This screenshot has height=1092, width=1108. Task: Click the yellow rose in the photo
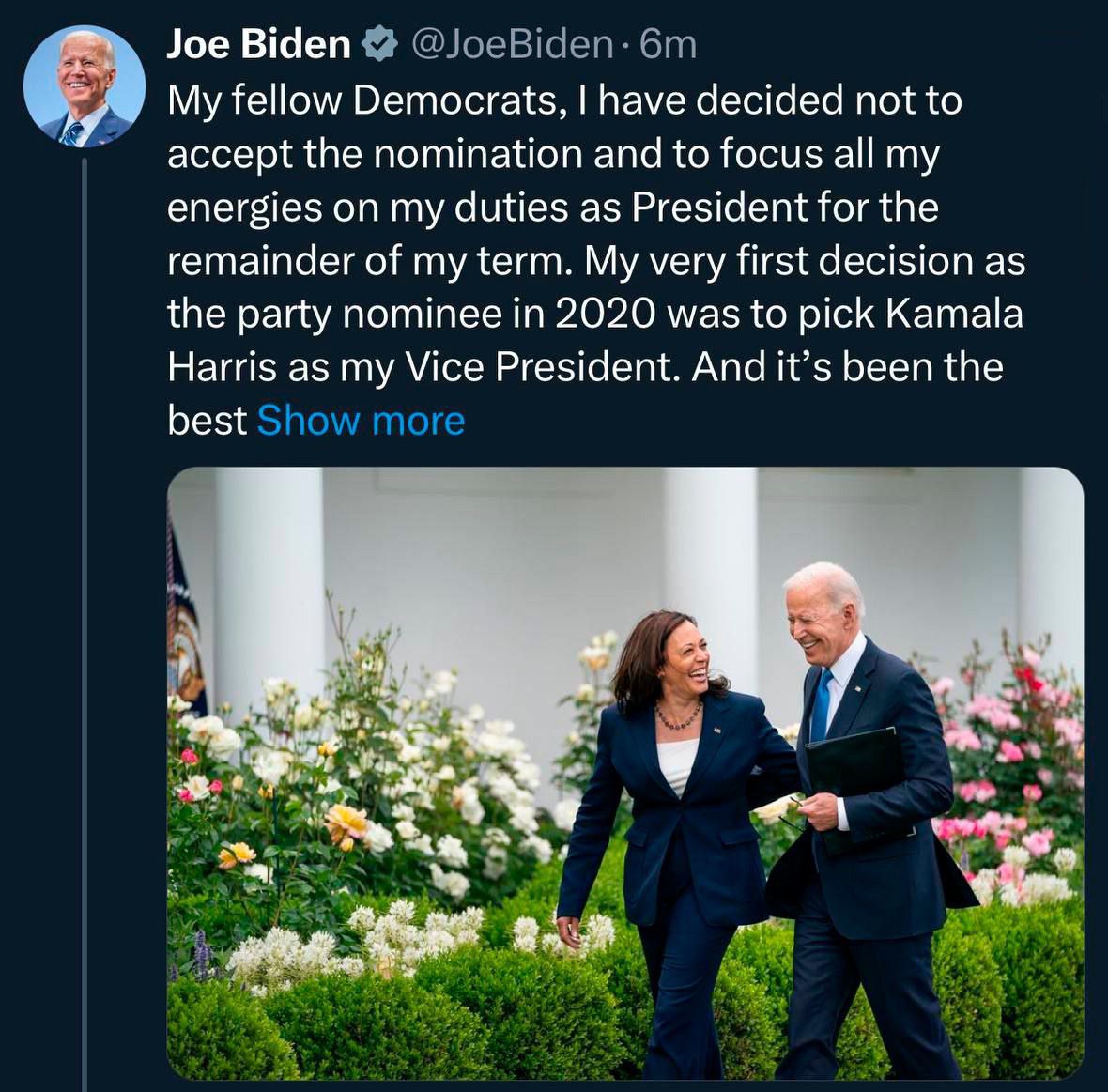tap(346, 824)
